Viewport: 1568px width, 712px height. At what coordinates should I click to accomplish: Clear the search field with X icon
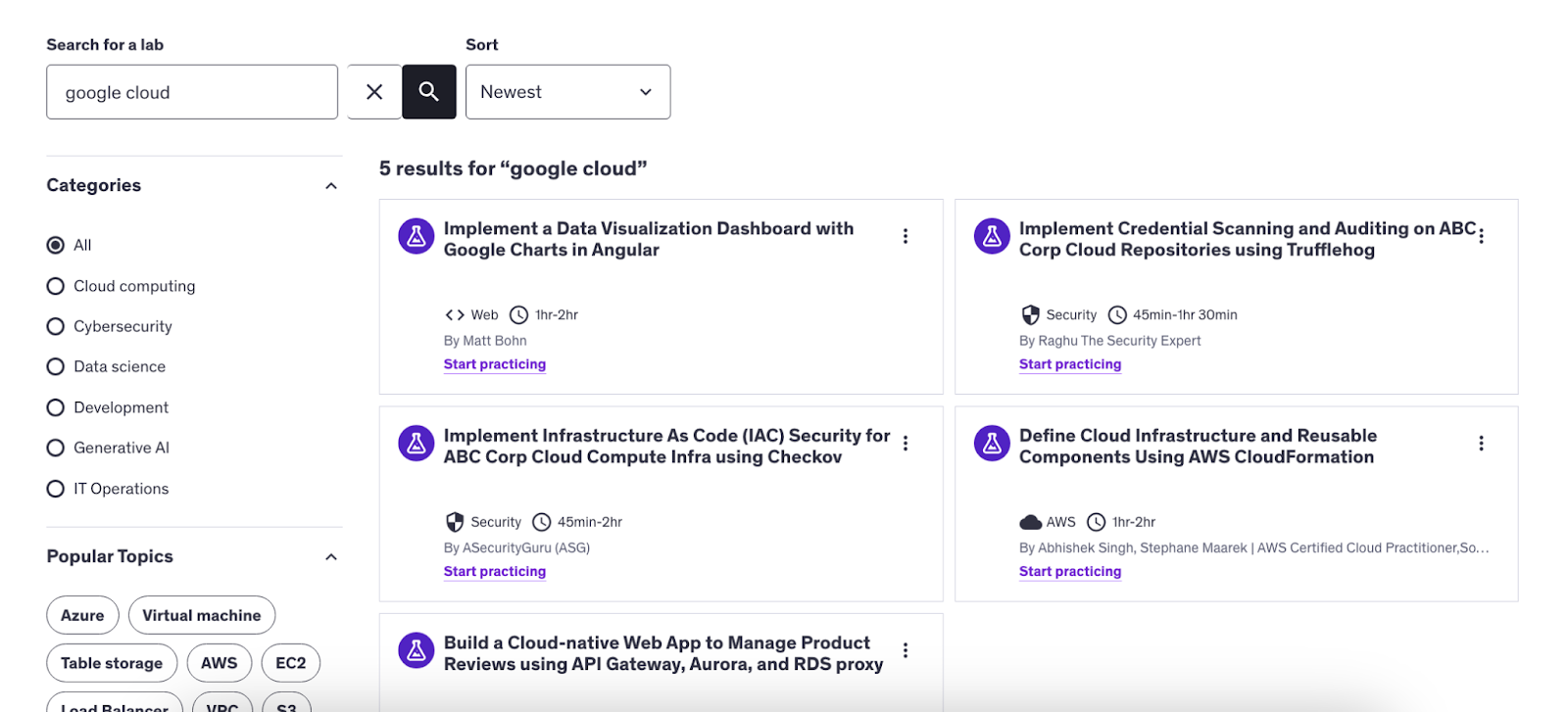pyautogui.click(x=374, y=92)
